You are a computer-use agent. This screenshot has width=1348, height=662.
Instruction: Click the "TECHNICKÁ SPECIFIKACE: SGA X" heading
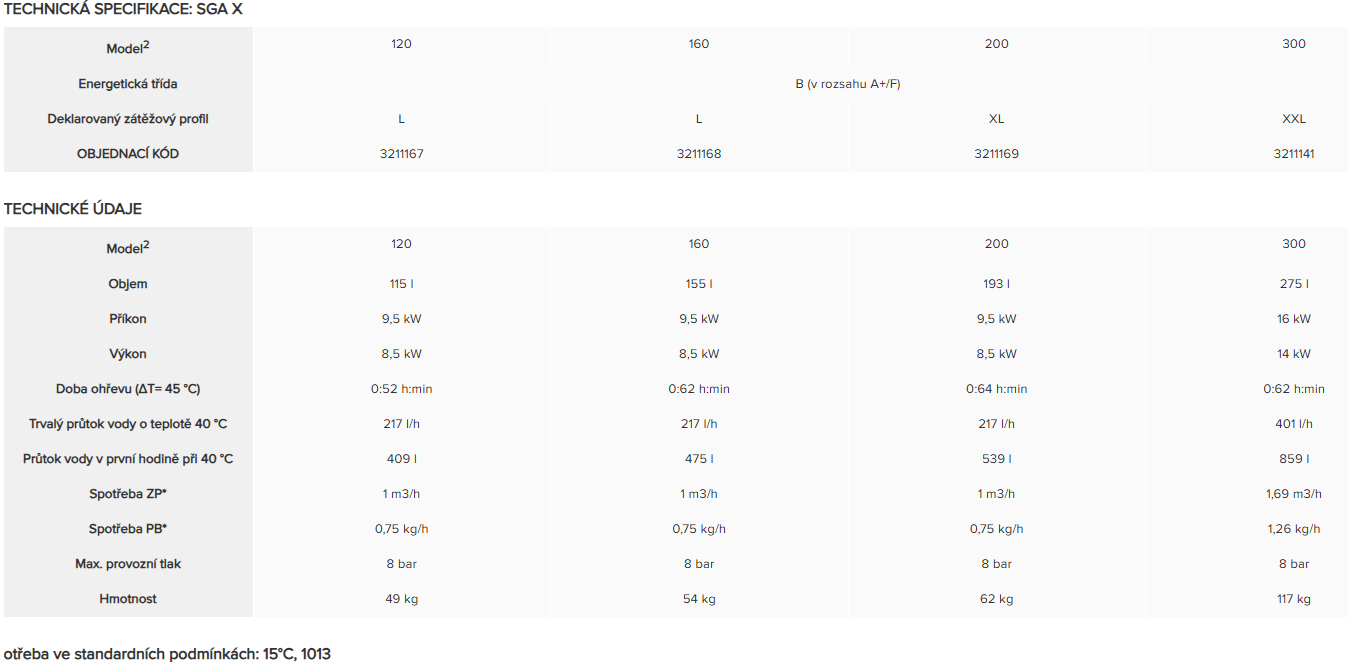tap(123, 9)
